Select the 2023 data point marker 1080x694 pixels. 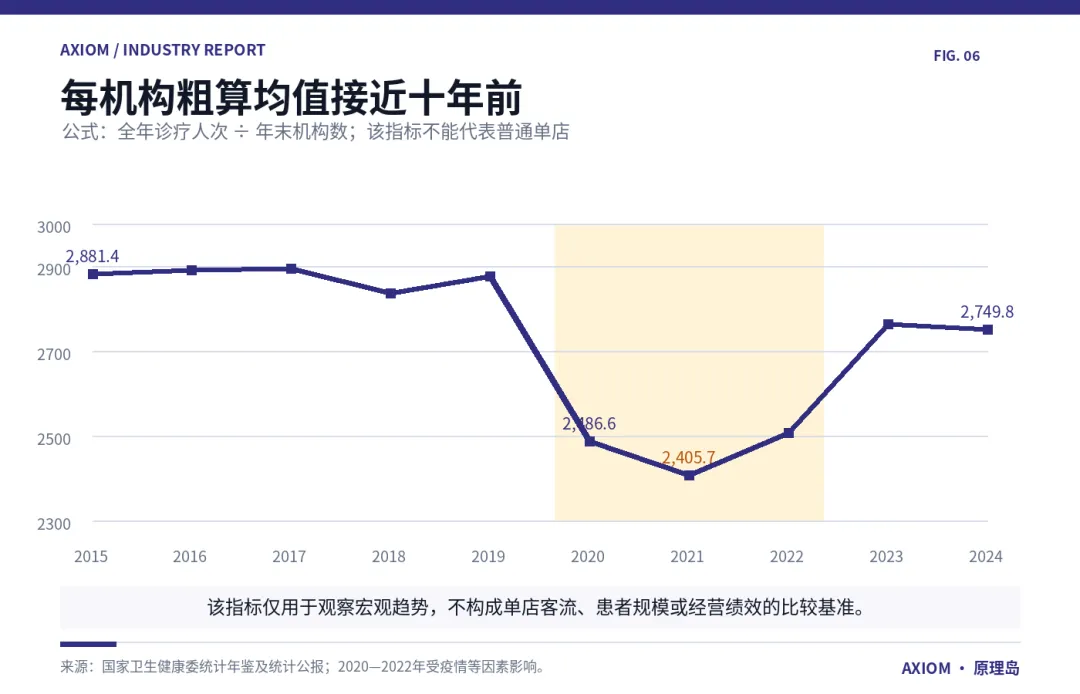tap(889, 324)
